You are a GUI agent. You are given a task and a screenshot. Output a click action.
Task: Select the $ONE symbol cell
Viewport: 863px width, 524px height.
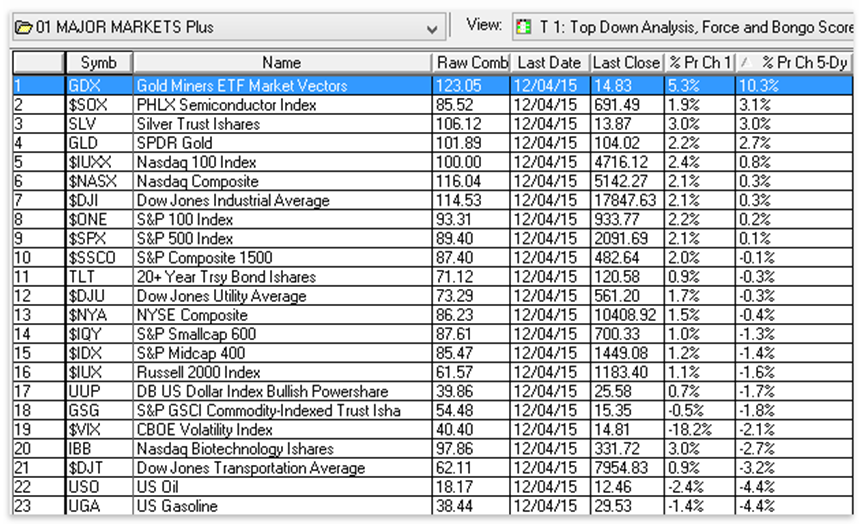99,220
